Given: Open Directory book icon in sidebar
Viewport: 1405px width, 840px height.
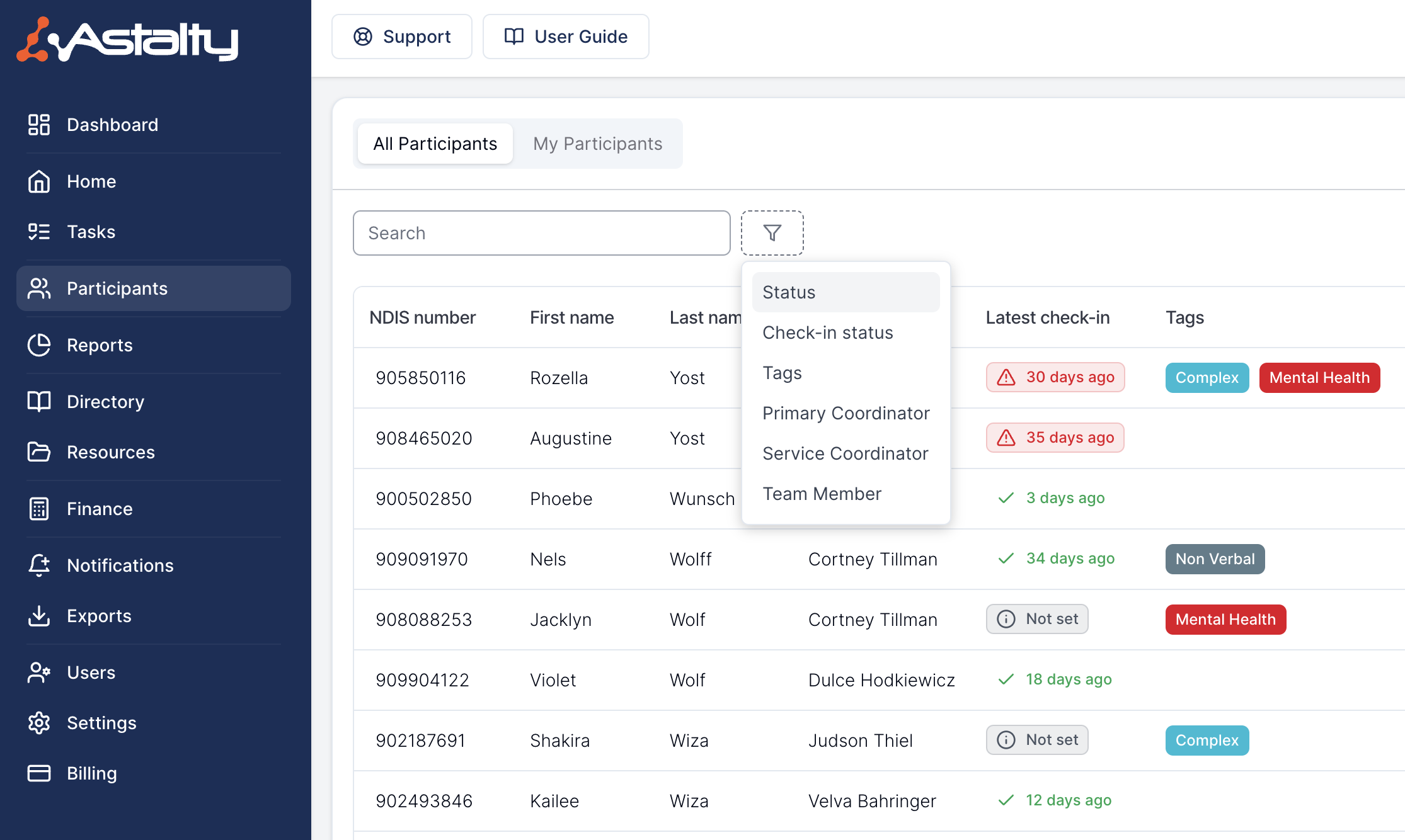Looking at the screenshot, I should click(x=39, y=402).
